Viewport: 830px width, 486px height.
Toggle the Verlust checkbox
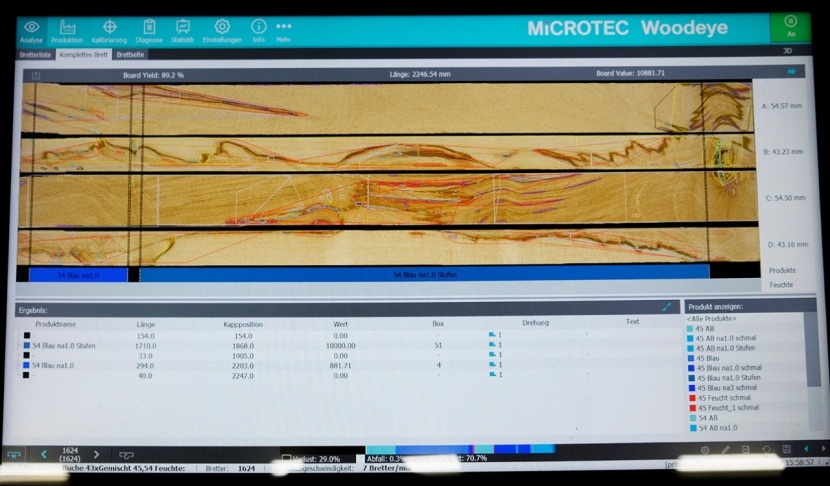287,459
